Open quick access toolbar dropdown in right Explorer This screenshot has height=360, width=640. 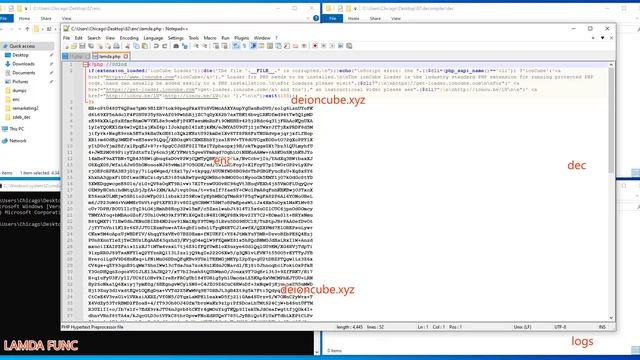[355, 8]
